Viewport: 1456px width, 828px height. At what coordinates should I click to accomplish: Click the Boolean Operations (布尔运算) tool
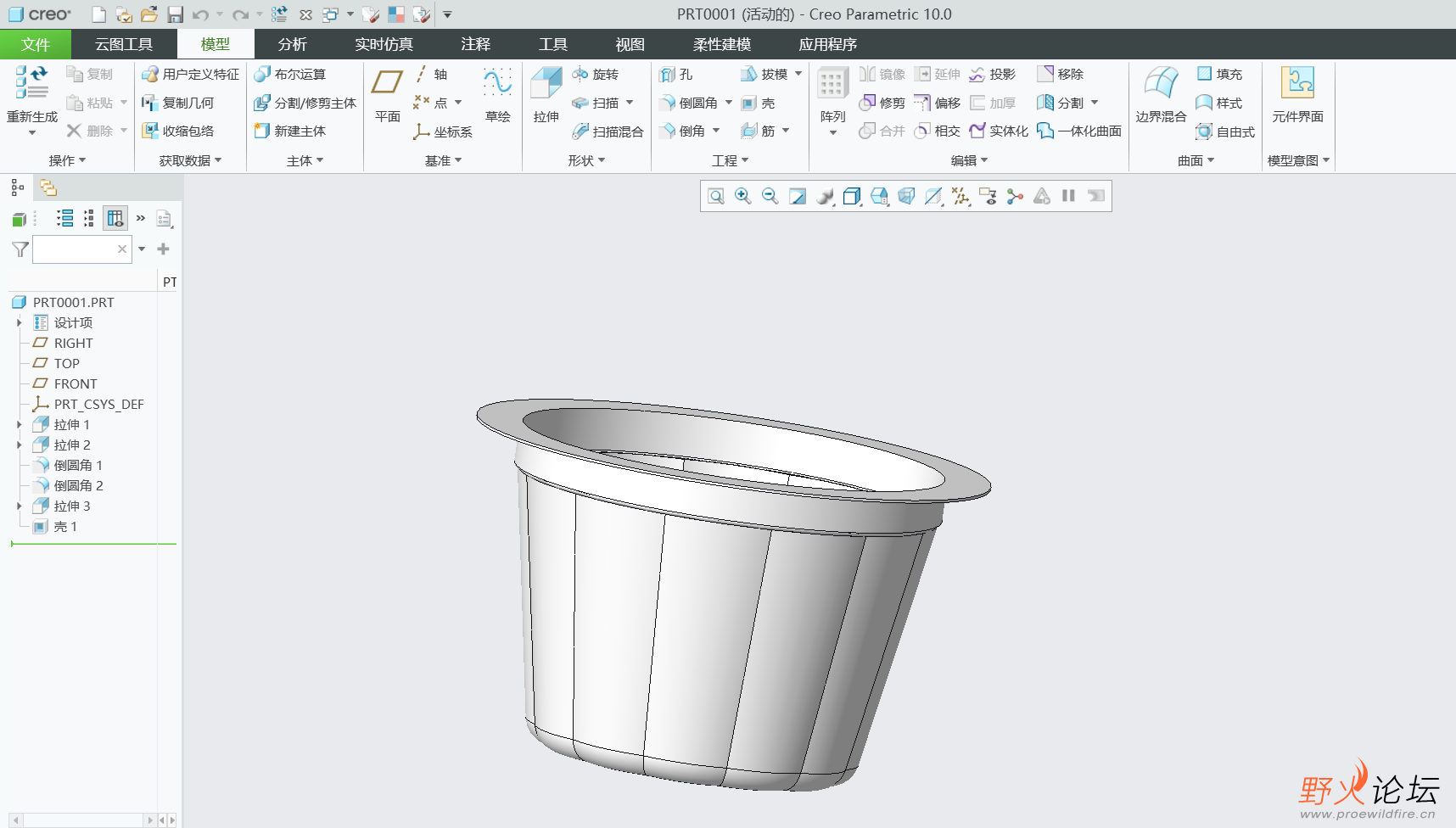[x=290, y=75]
